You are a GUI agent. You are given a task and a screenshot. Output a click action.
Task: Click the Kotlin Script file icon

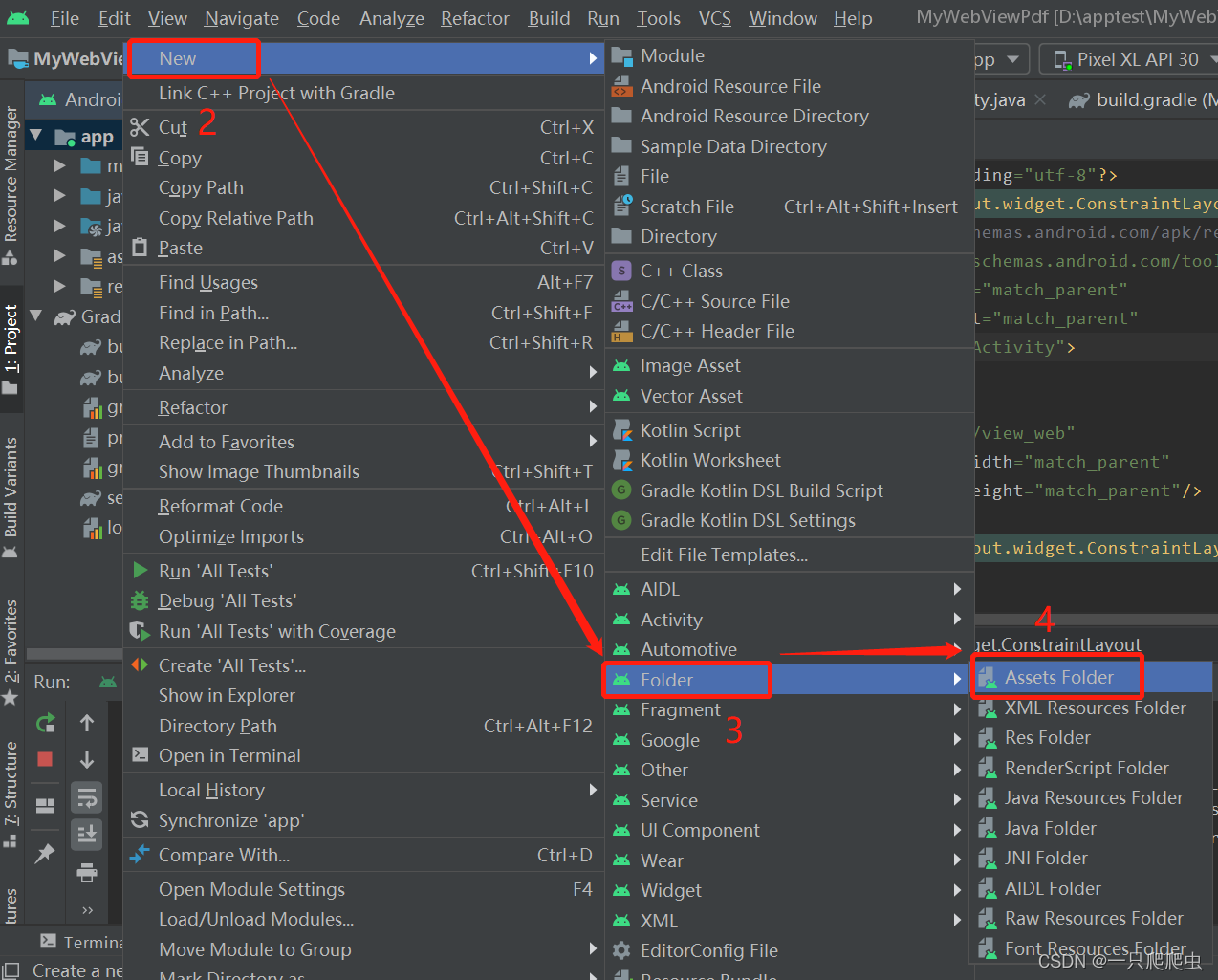tap(621, 430)
